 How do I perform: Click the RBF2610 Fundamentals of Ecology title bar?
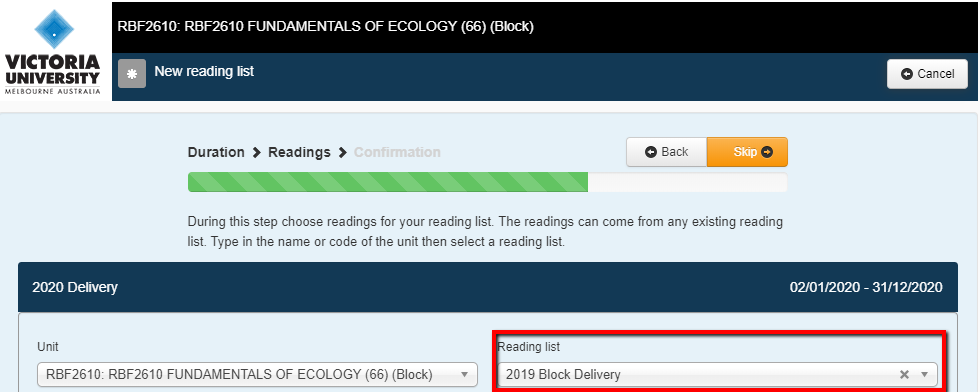click(546, 27)
